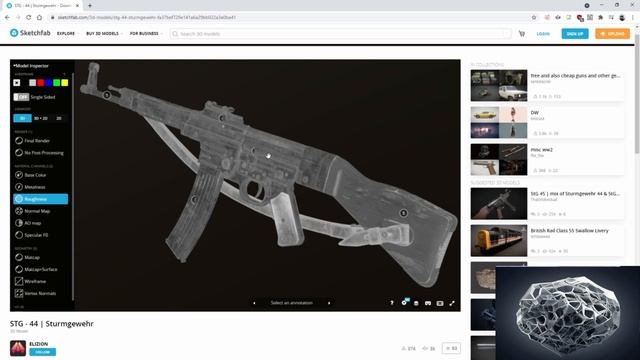640x360 pixels.
Task: Show the Base Color channel
Action: (31, 175)
